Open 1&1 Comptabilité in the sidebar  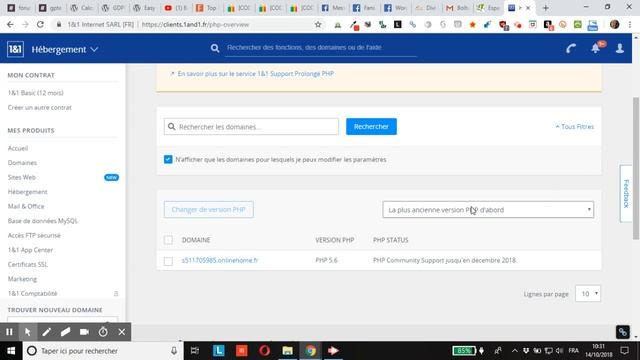pos(32,293)
